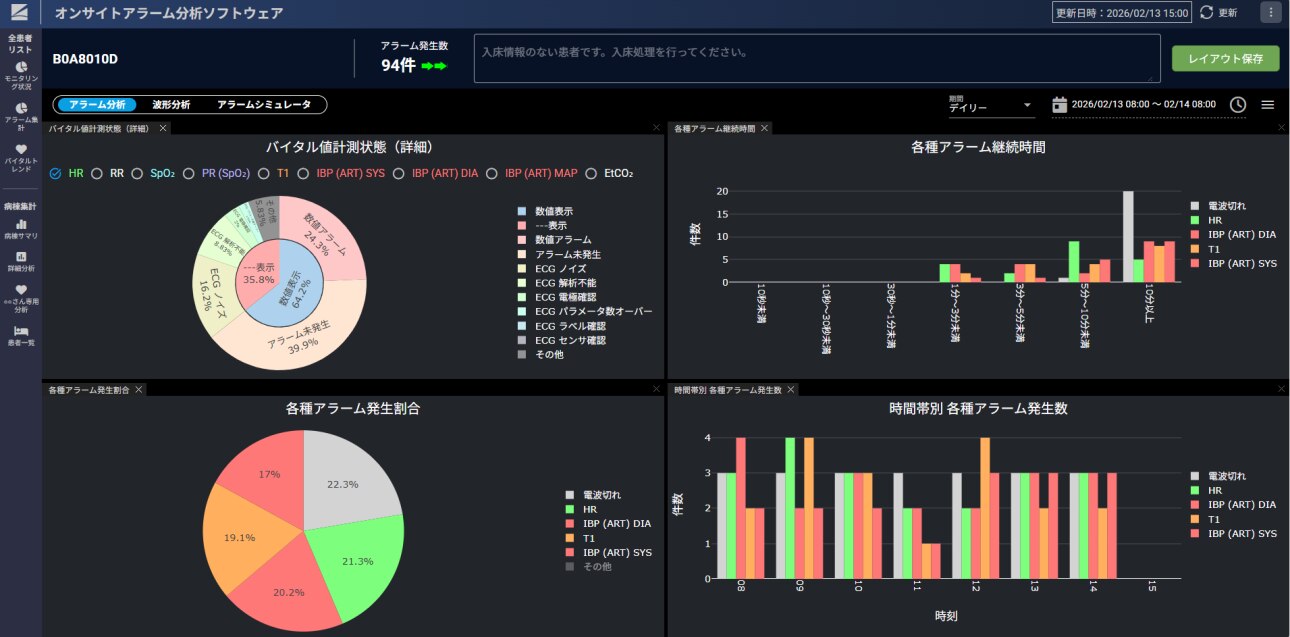Select the HR radio option
The width and height of the screenshot is (1290, 637).
[56, 173]
